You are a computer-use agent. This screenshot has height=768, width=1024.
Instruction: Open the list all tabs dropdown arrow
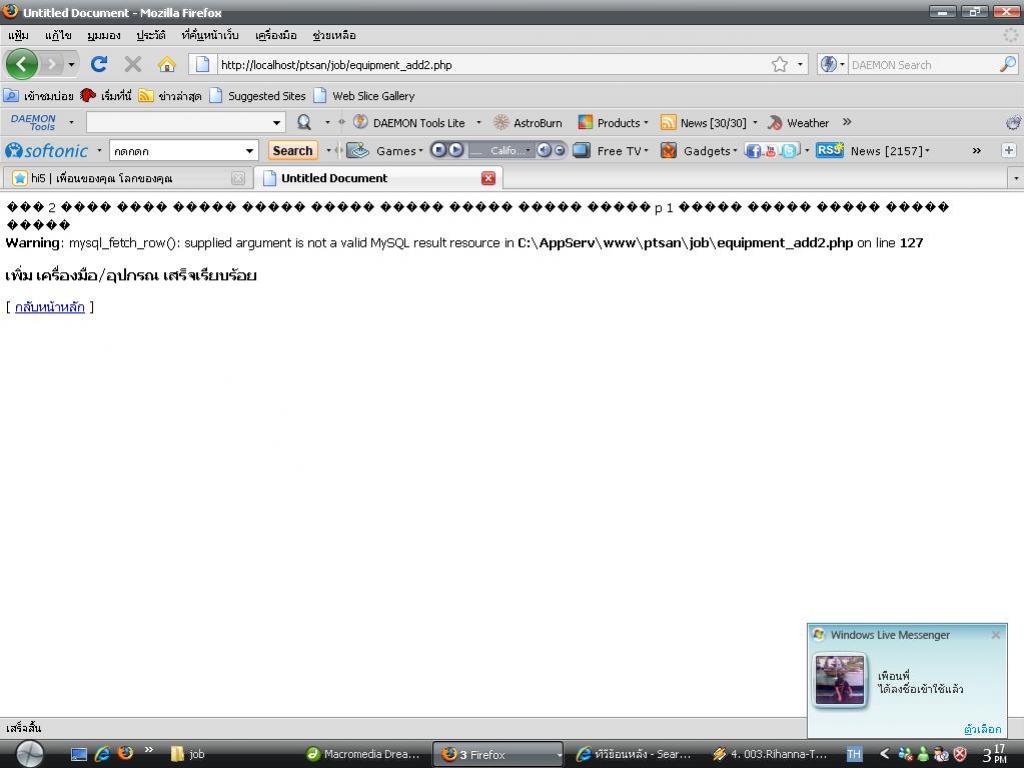(x=1016, y=178)
